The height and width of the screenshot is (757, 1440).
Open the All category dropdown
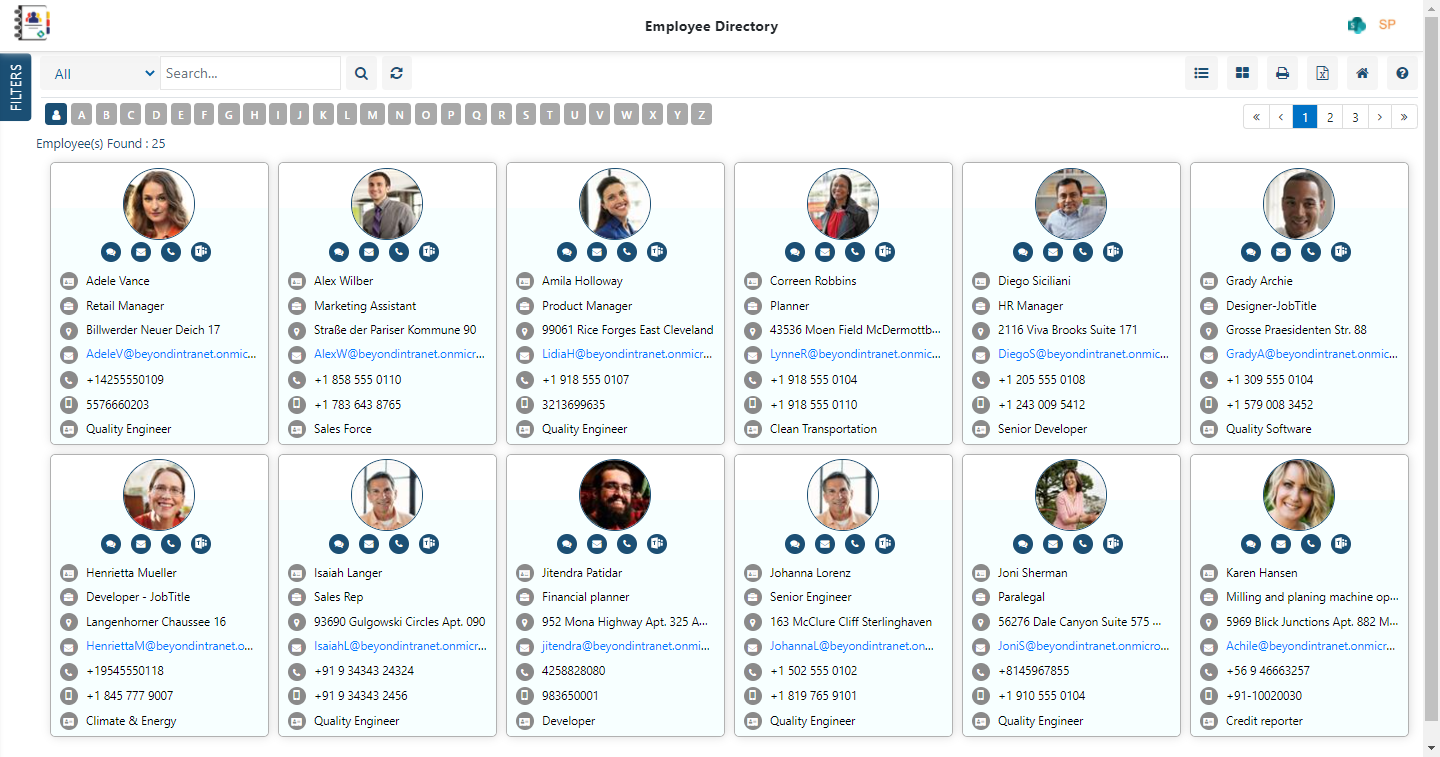click(x=100, y=73)
